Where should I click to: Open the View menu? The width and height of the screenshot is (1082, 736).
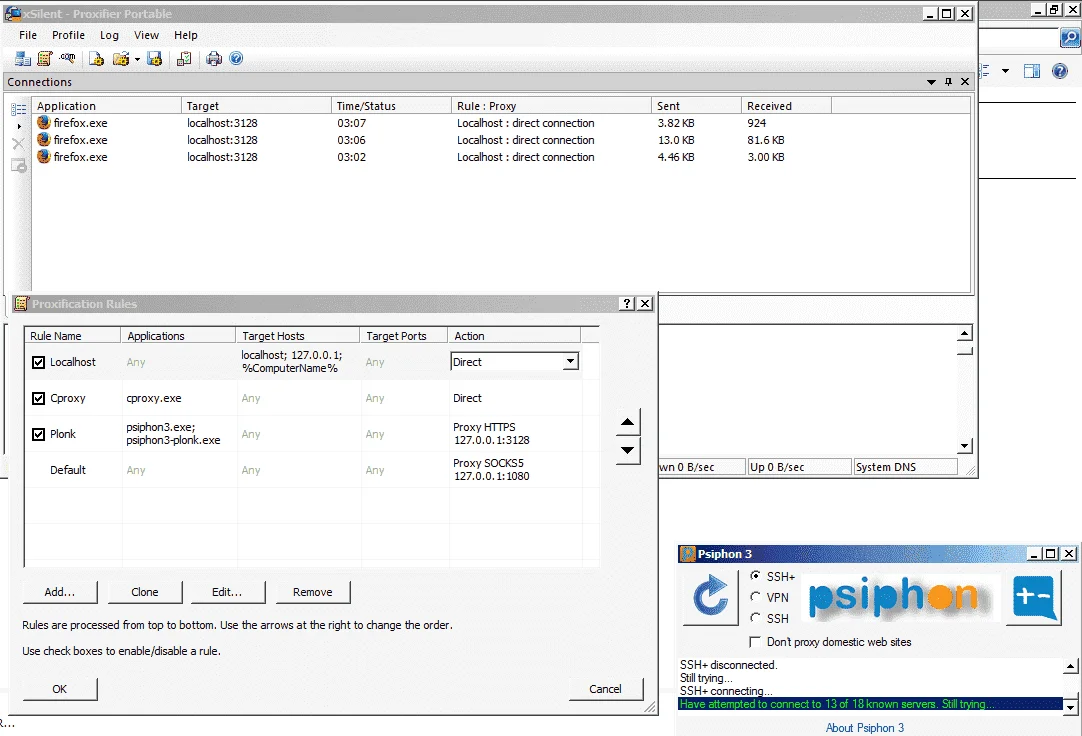[146, 35]
